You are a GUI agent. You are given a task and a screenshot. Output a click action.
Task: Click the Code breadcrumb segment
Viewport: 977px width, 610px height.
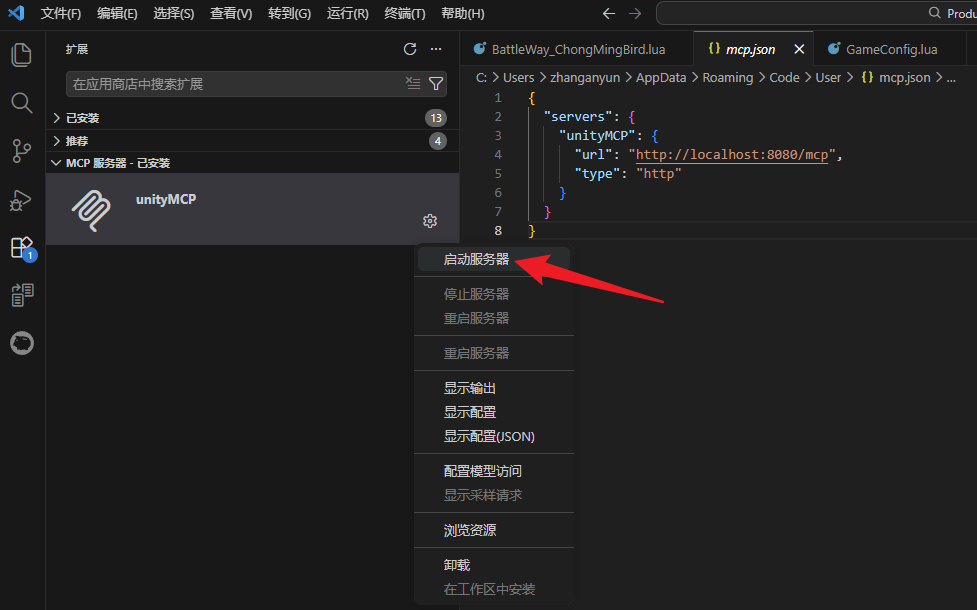point(784,77)
